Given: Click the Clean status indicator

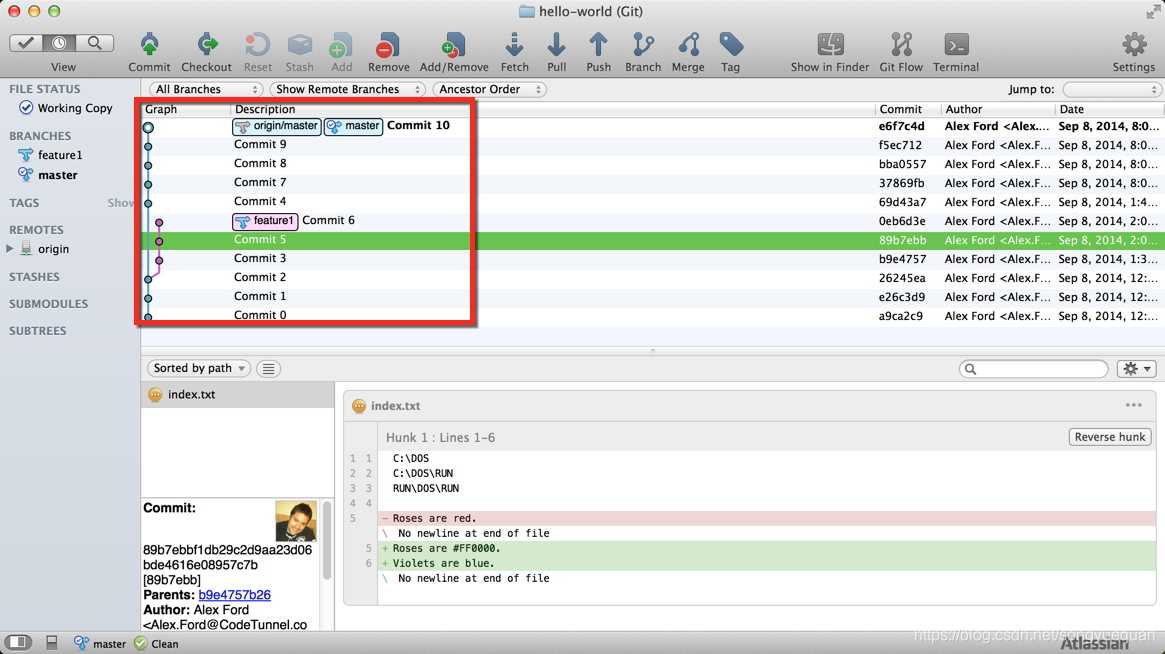Looking at the screenshot, I should coord(157,644).
